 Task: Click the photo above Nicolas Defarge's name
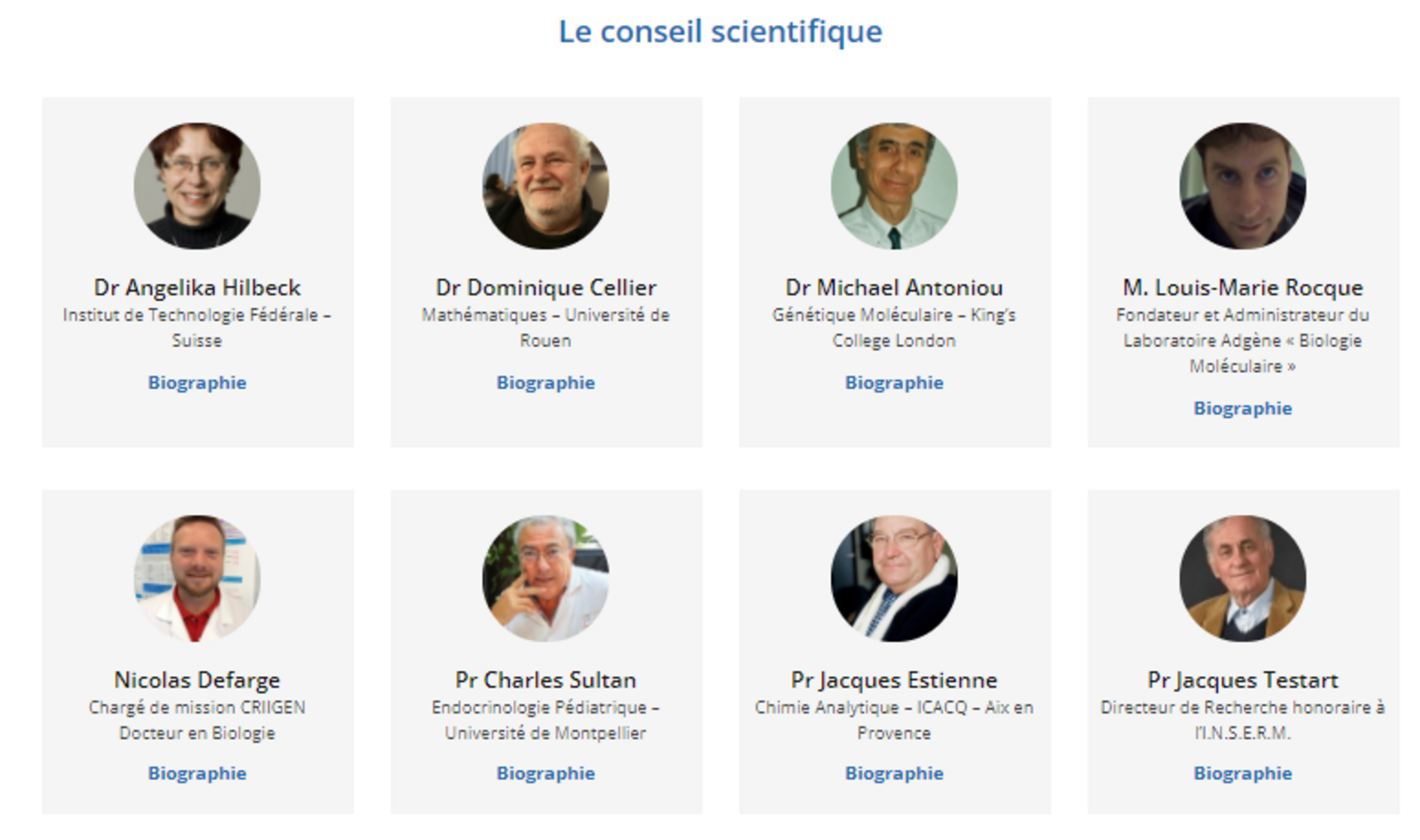click(198, 578)
